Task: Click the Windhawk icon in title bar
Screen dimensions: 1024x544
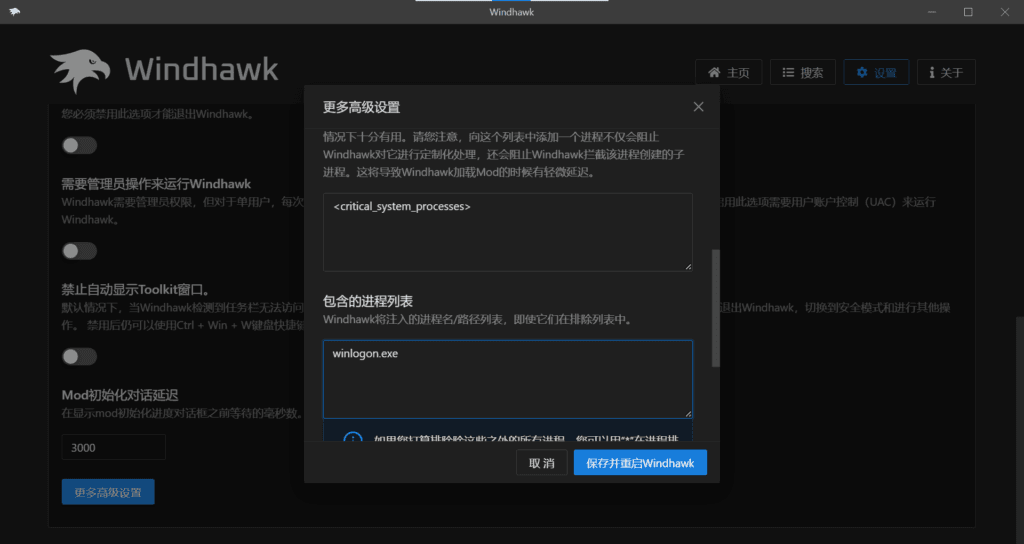Action: [14, 12]
